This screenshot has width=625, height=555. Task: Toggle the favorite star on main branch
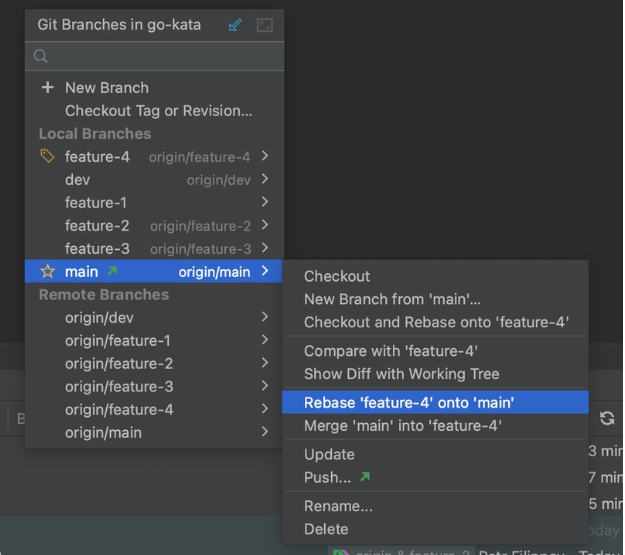(47, 271)
